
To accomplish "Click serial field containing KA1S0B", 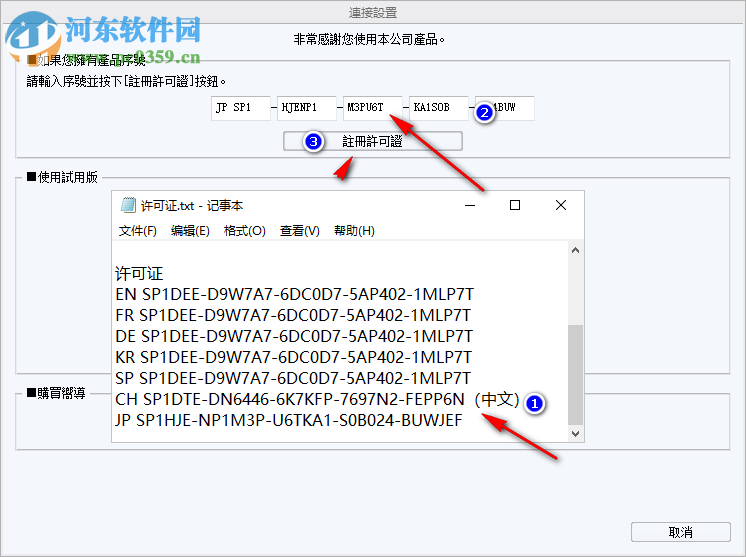I will pyautogui.click(x=439, y=107).
